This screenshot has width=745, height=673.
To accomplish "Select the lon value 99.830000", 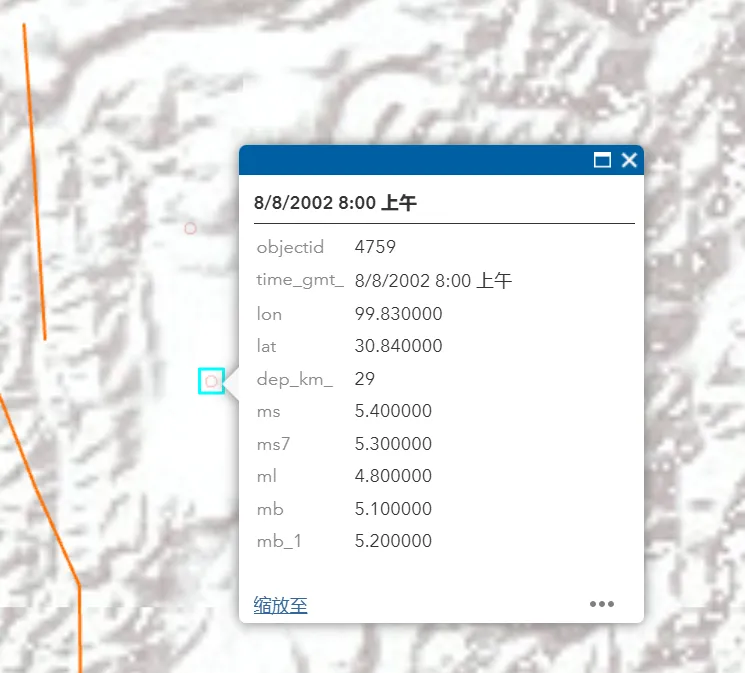I will point(398,314).
